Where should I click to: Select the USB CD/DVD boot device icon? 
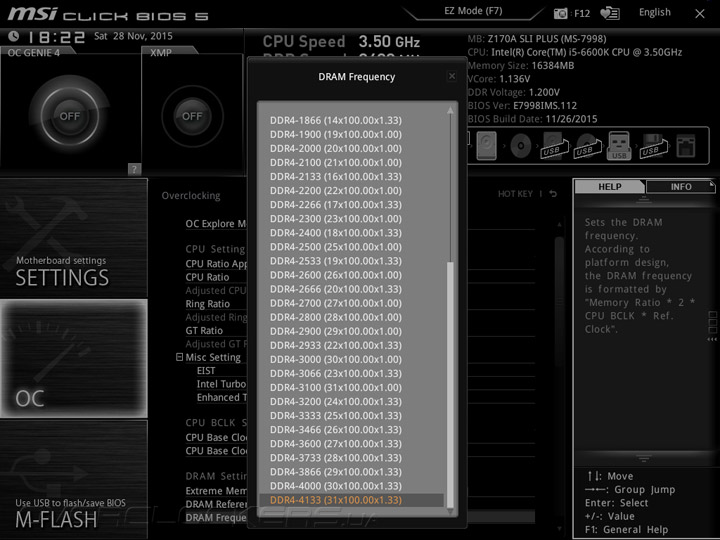[x=587, y=146]
